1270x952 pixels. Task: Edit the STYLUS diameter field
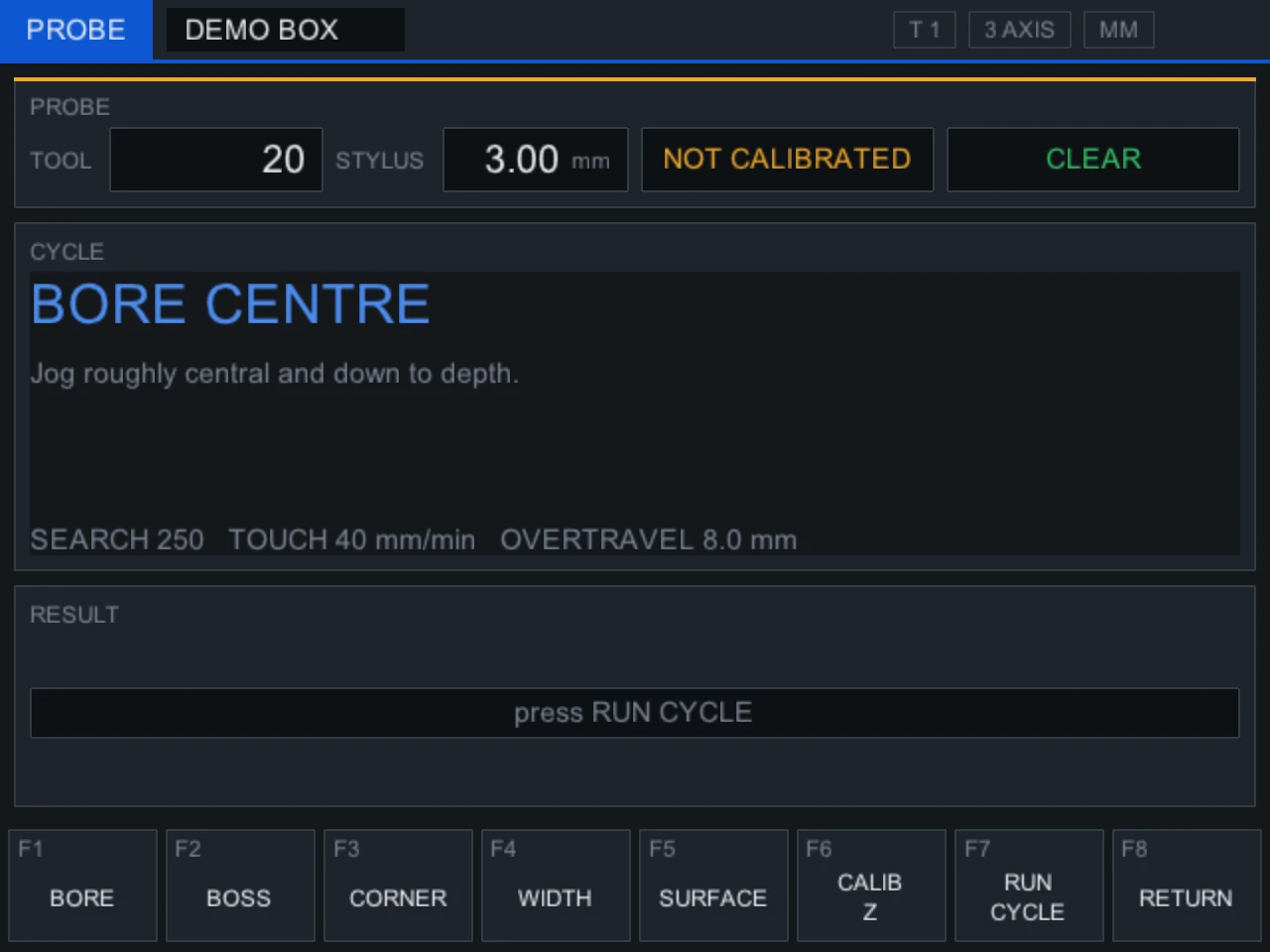click(536, 160)
